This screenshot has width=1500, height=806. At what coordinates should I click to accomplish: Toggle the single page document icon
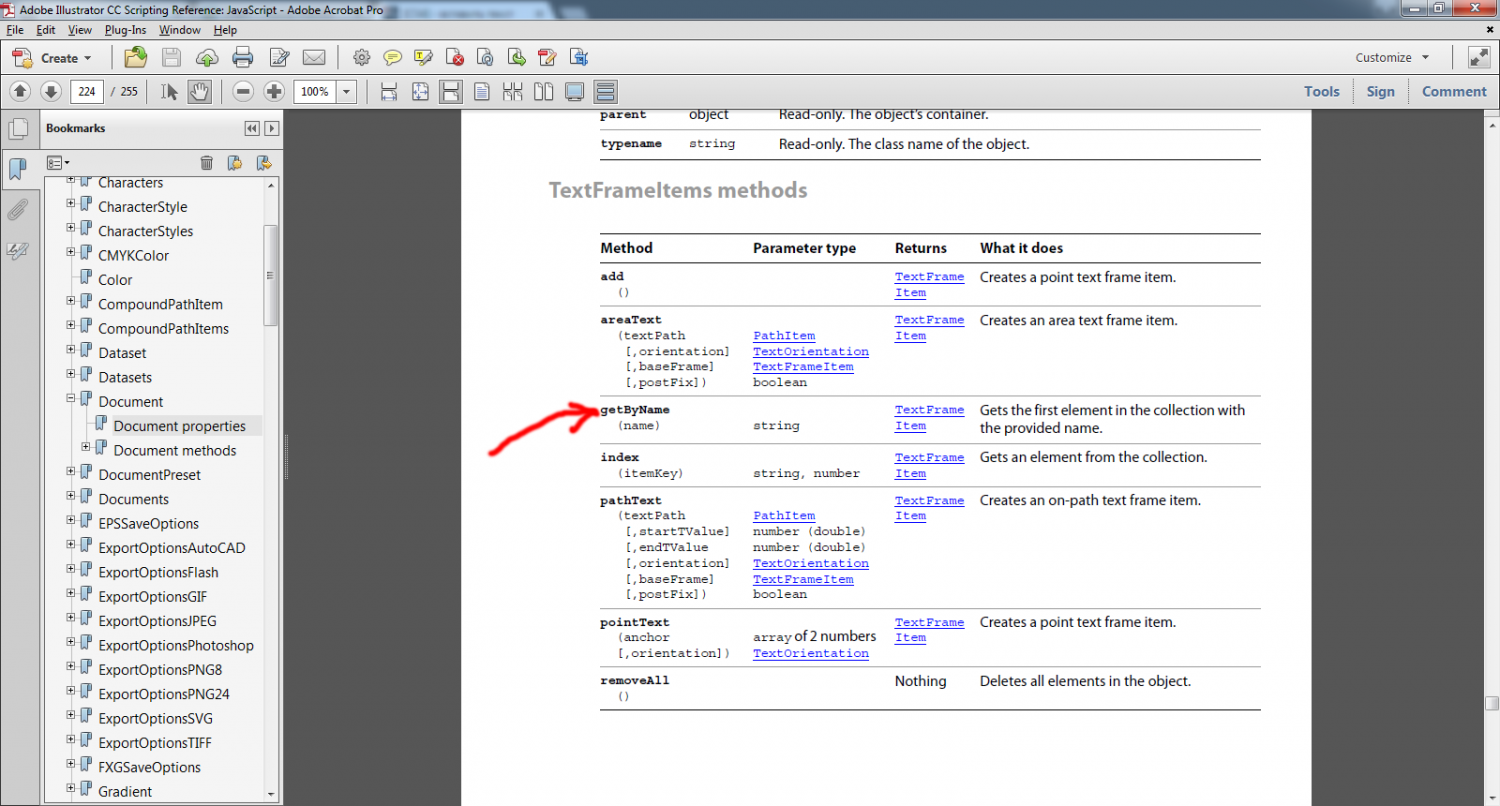(x=481, y=91)
